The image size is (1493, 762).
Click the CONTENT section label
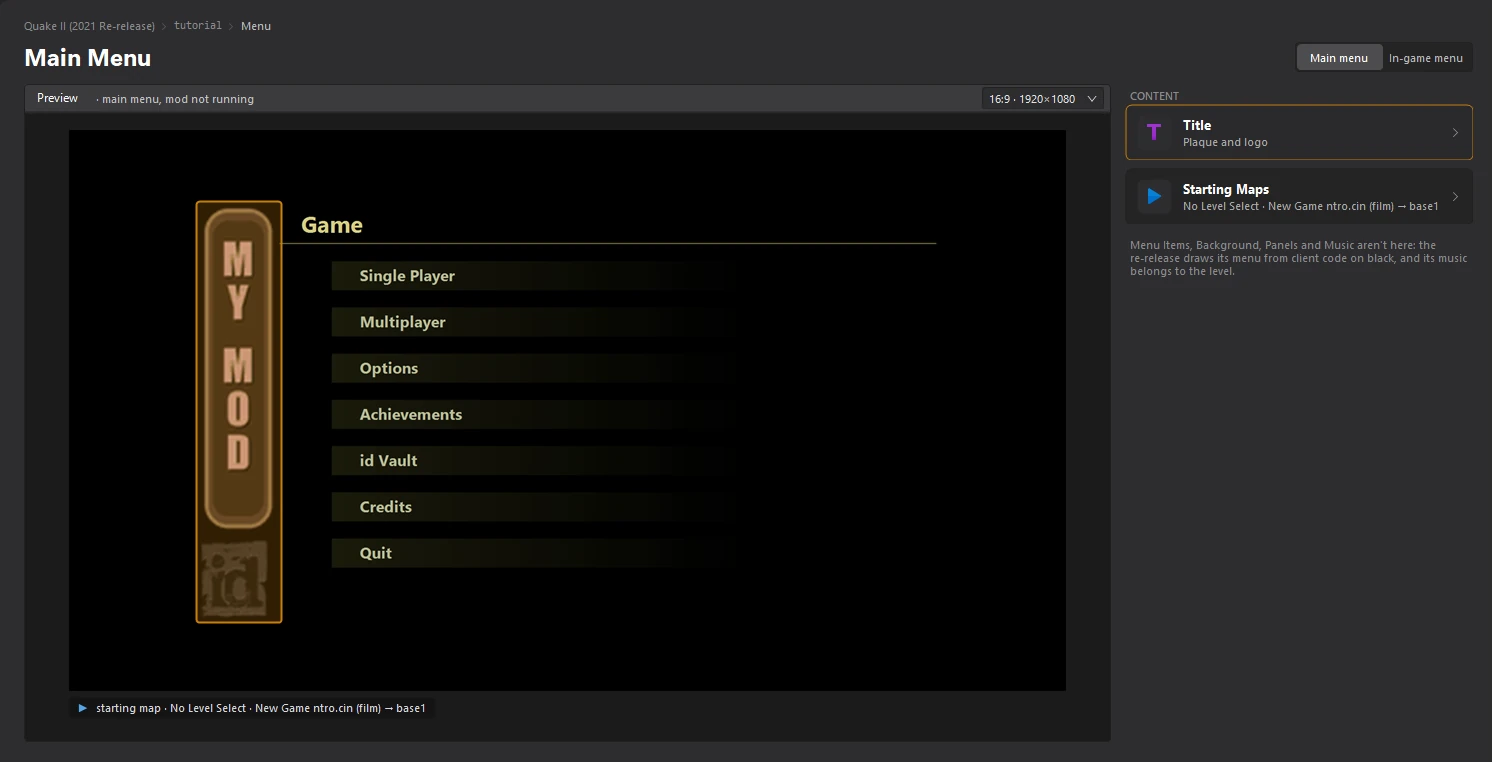(x=1154, y=96)
